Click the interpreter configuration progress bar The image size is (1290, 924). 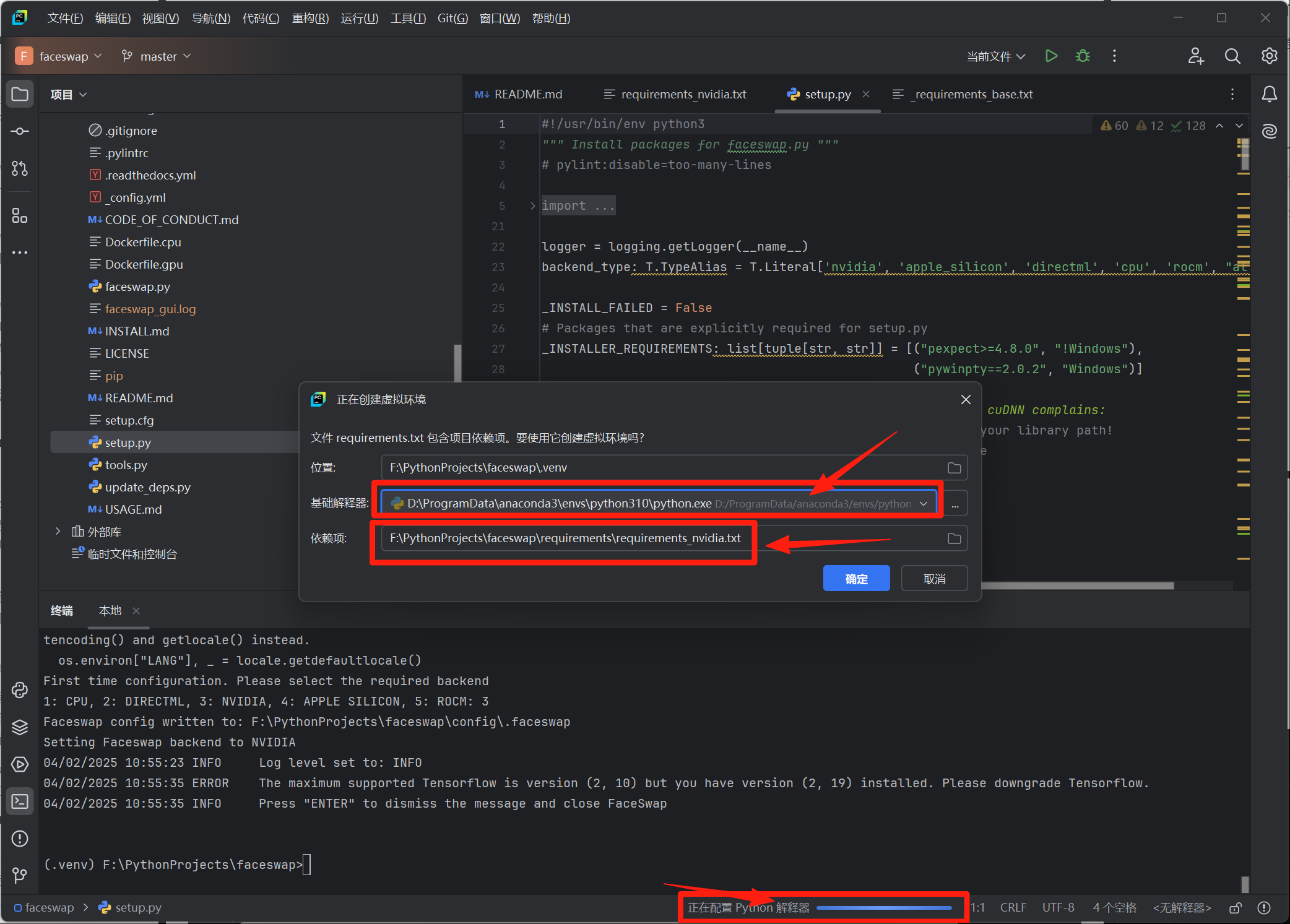point(883,908)
